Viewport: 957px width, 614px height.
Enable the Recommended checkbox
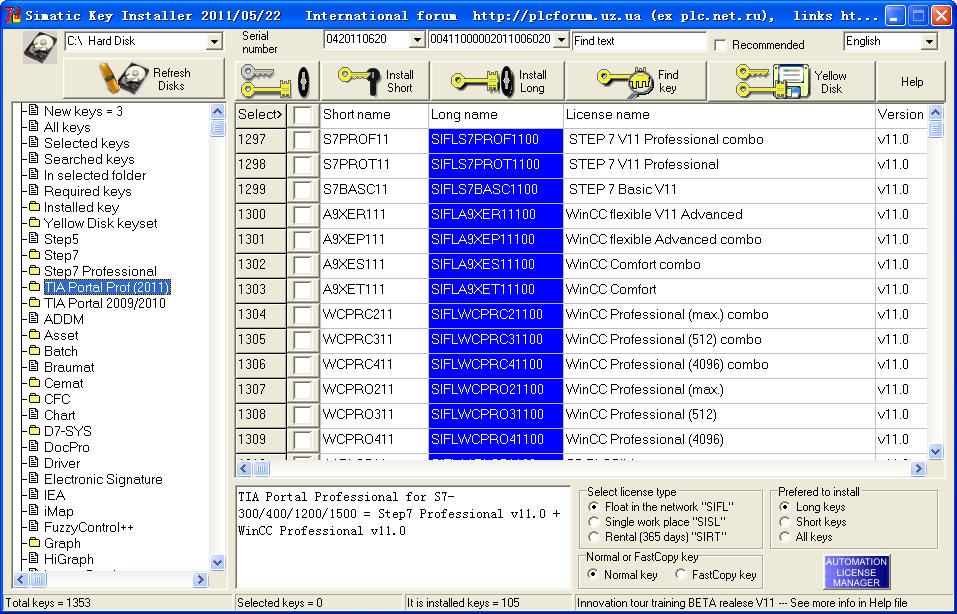click(721, 45)
